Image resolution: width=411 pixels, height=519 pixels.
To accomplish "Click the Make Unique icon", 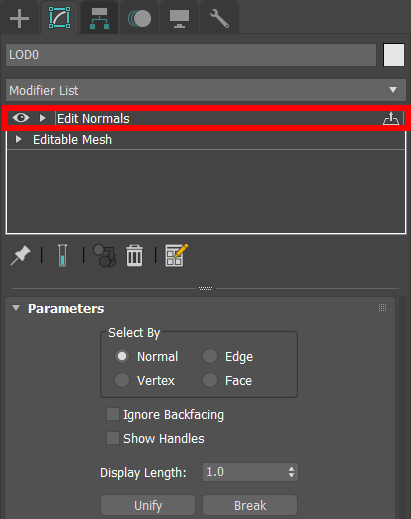I will pos(104,256).
